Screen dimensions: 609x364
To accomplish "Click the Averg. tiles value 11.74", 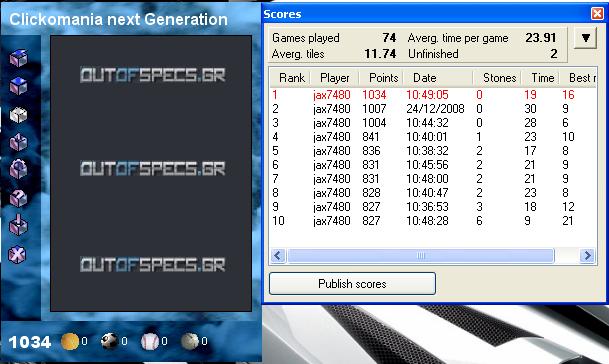I will coord(380,54).
